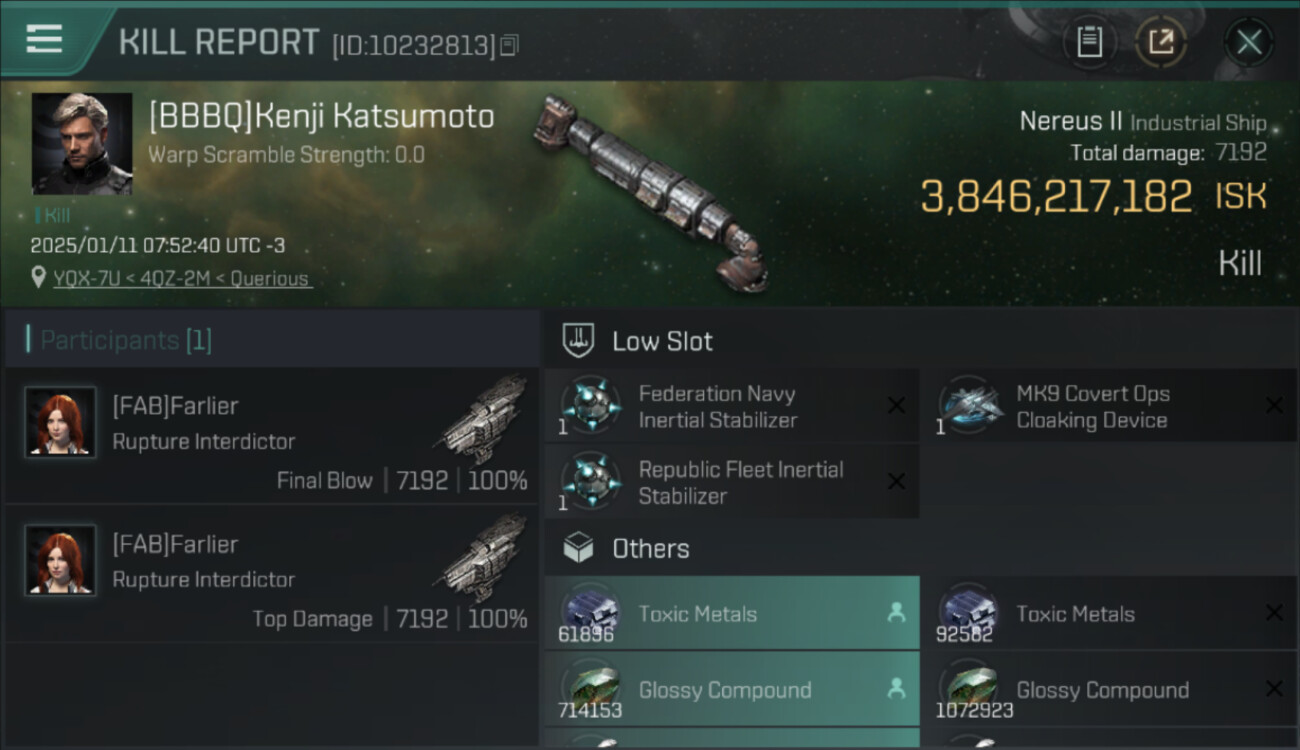The width and height of the screenshot is (1300, 750).
Task: Select MK9 Covert Ops Cloaking Device icon
Action: coord(968,405)
